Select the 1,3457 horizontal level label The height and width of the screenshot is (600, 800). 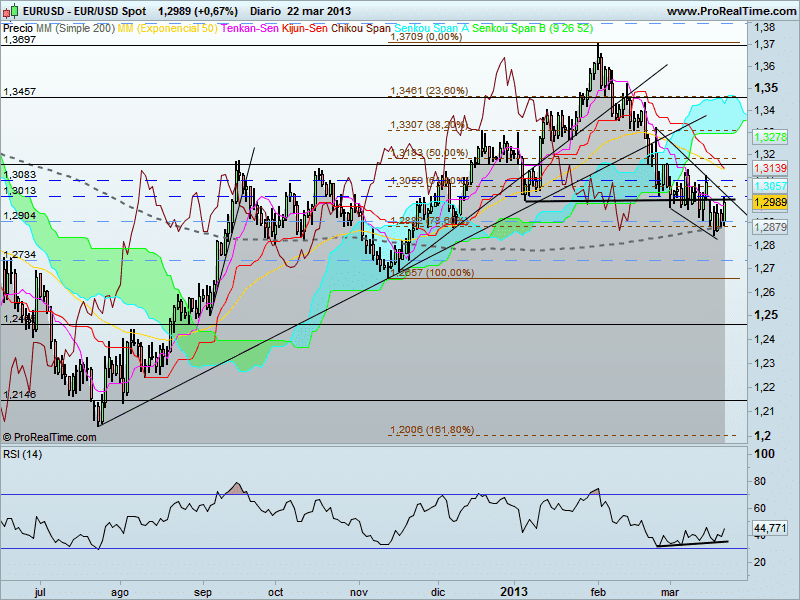[x=19, y=92]
